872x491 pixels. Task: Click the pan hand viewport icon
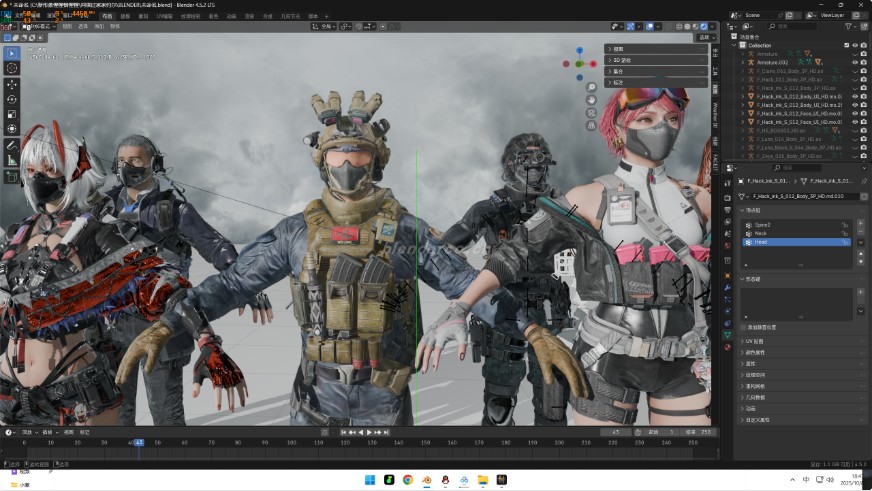tap(592, 100)
